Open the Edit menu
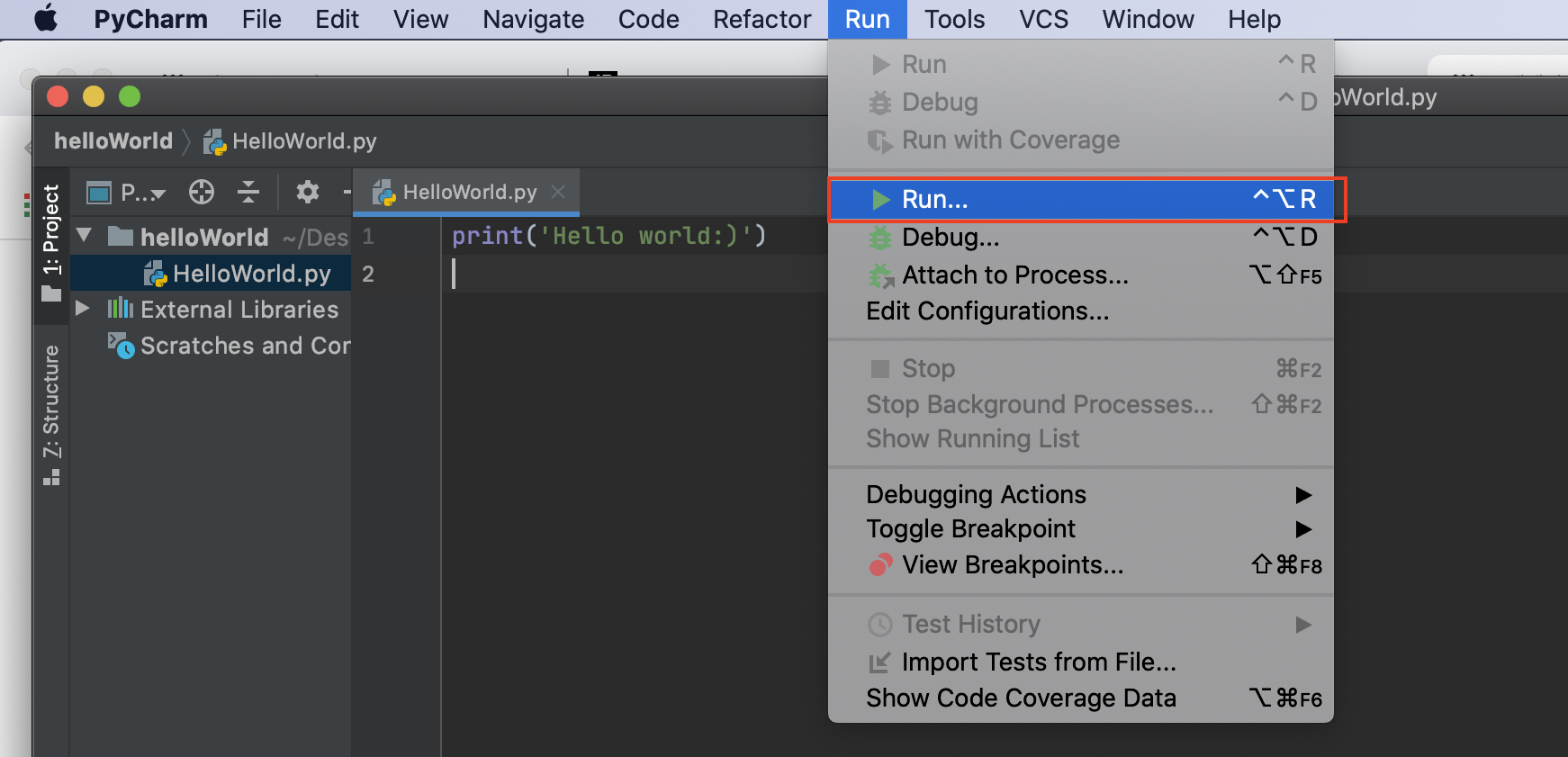The image size is (1568, 757). (x=337, y=19)
